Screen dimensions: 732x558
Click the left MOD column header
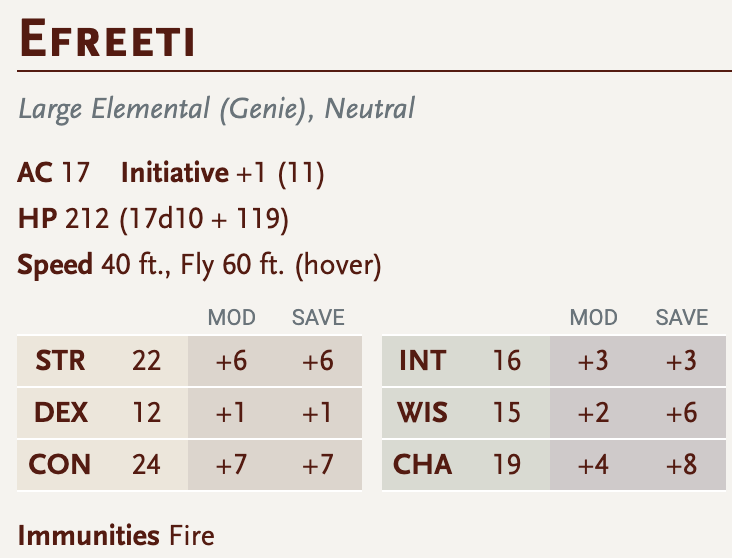click(x=232, y=318)
